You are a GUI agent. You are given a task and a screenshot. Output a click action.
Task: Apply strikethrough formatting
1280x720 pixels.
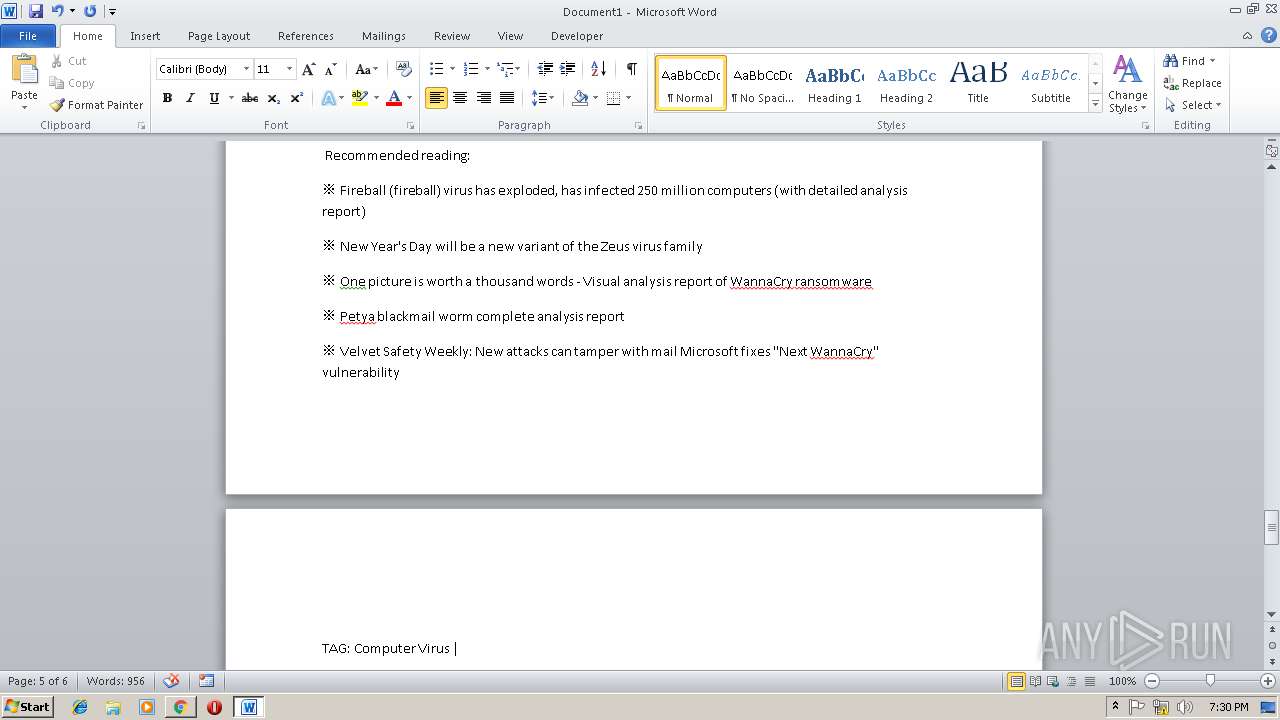tap(250, 98)
